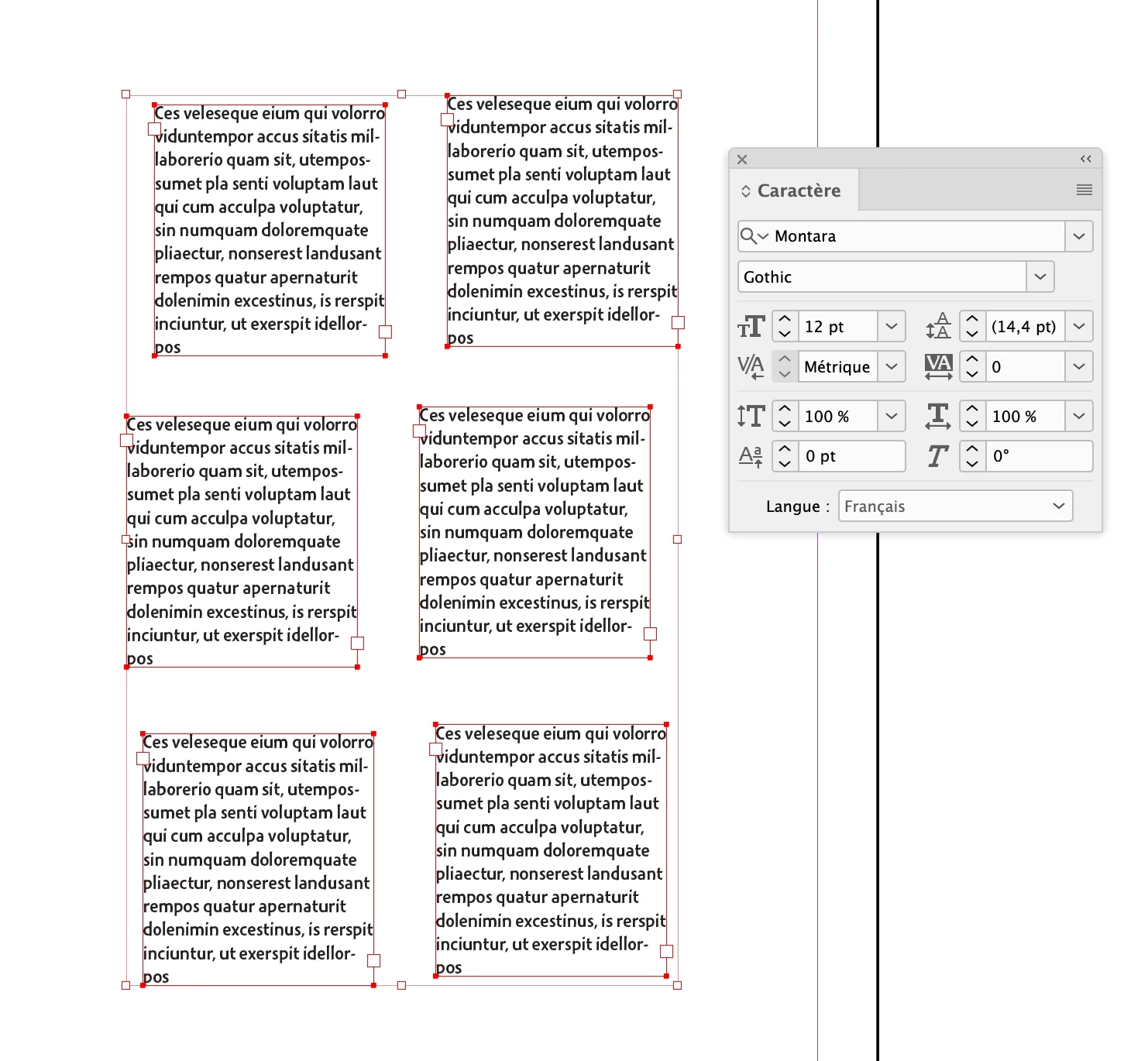Adjust the skew angle stepper
The height and width of the screenshot is (1061, 1148).
(972, 456)
